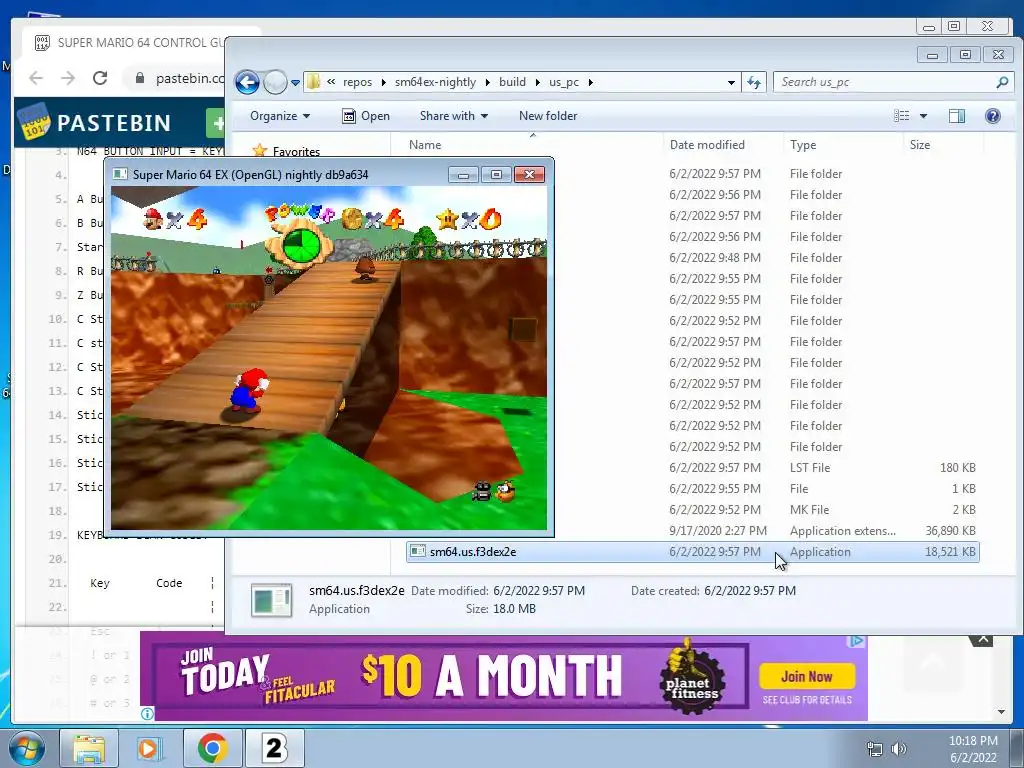Click Open in the Explorer toolbar

coord(366,116)
